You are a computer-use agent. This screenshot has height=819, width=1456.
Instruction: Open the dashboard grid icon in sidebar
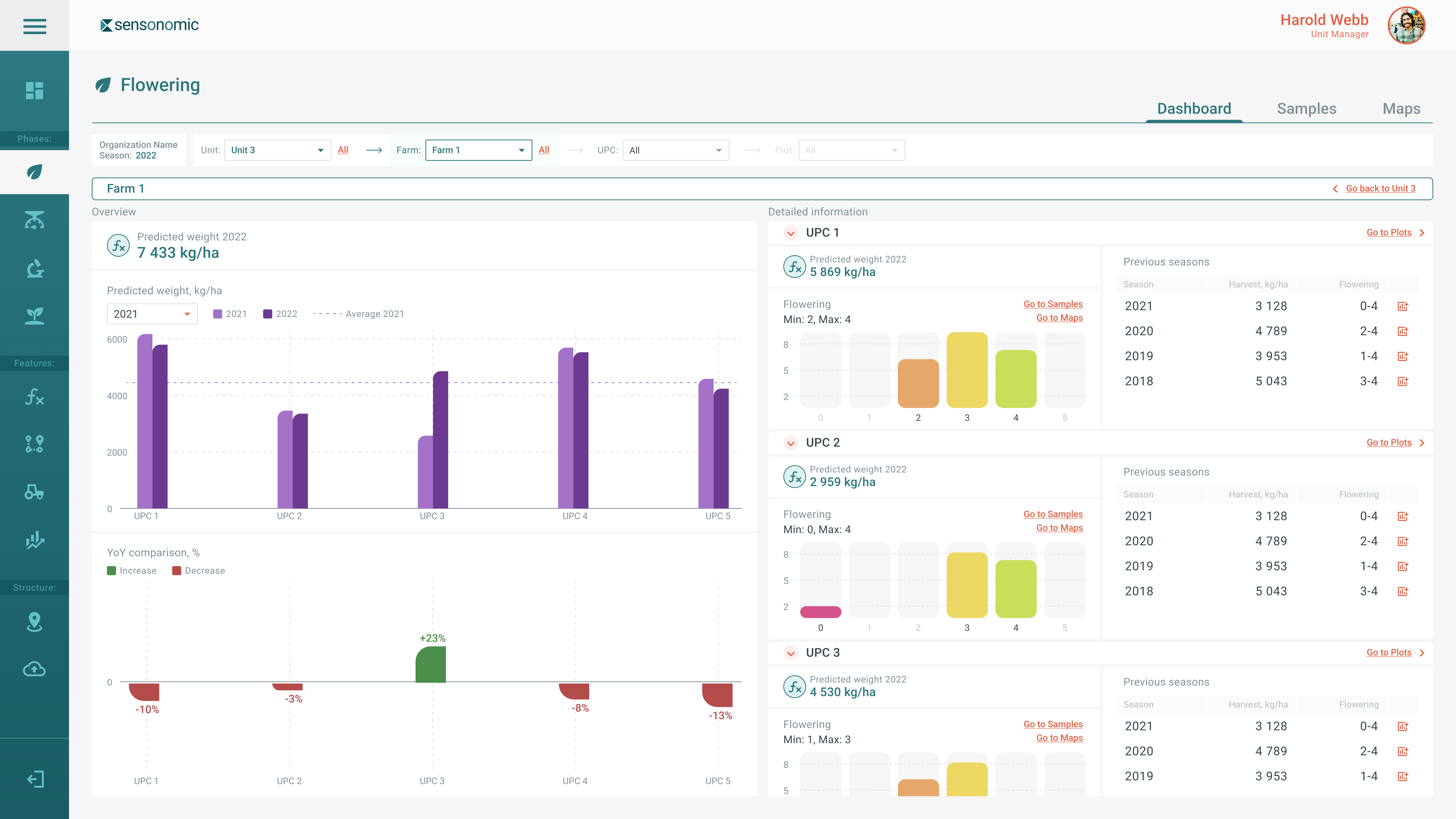click(35, 90)
